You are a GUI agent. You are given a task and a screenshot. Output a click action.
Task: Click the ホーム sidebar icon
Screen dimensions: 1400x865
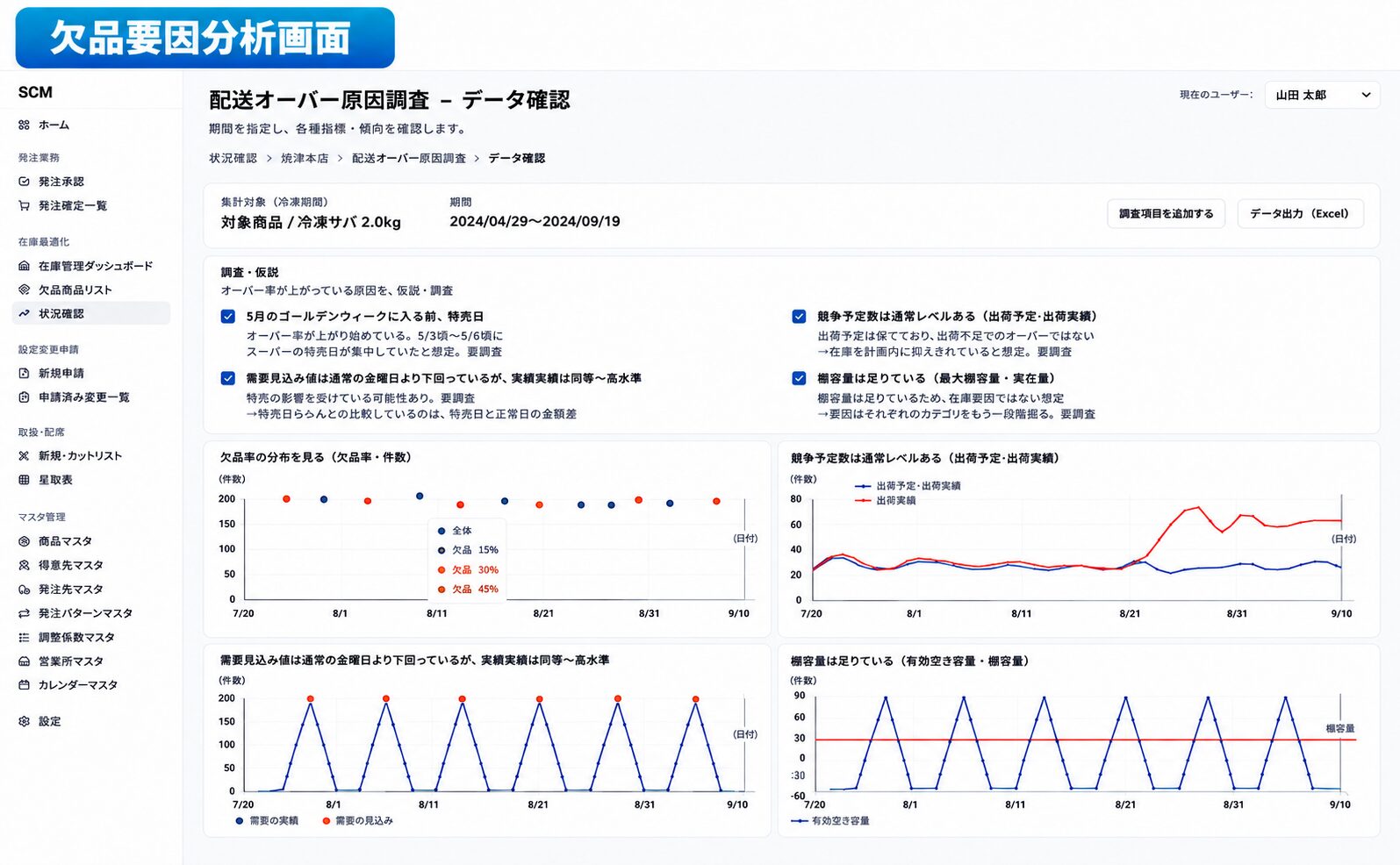point(25,125)
